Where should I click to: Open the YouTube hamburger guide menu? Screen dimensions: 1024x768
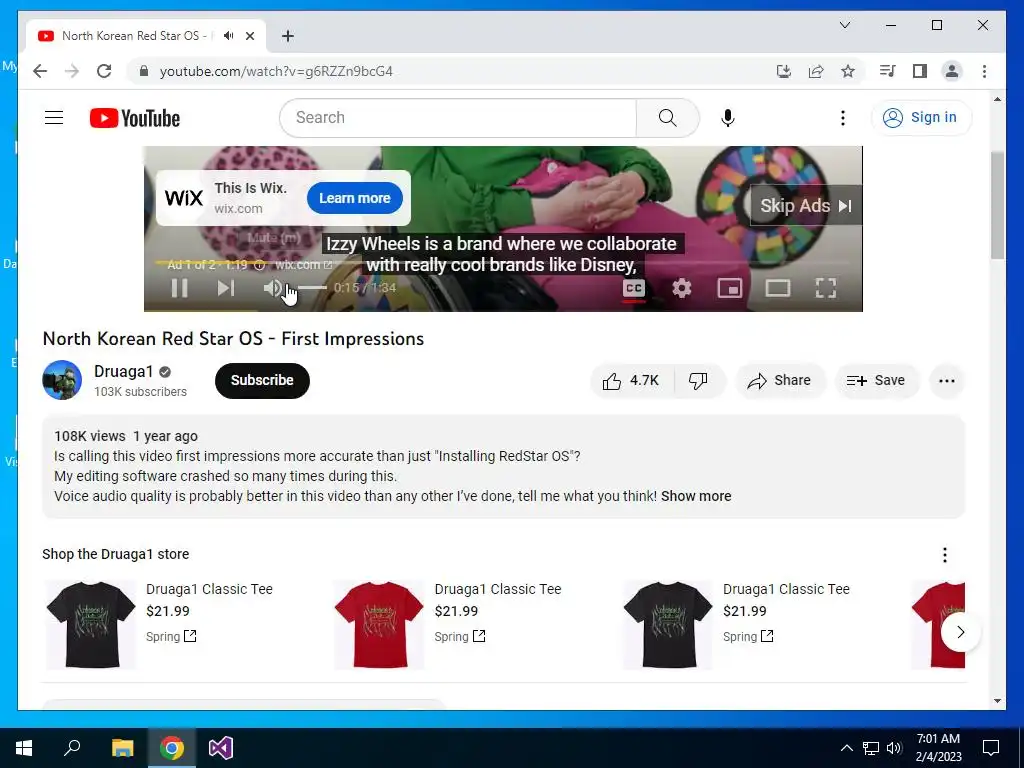point(54,118)
